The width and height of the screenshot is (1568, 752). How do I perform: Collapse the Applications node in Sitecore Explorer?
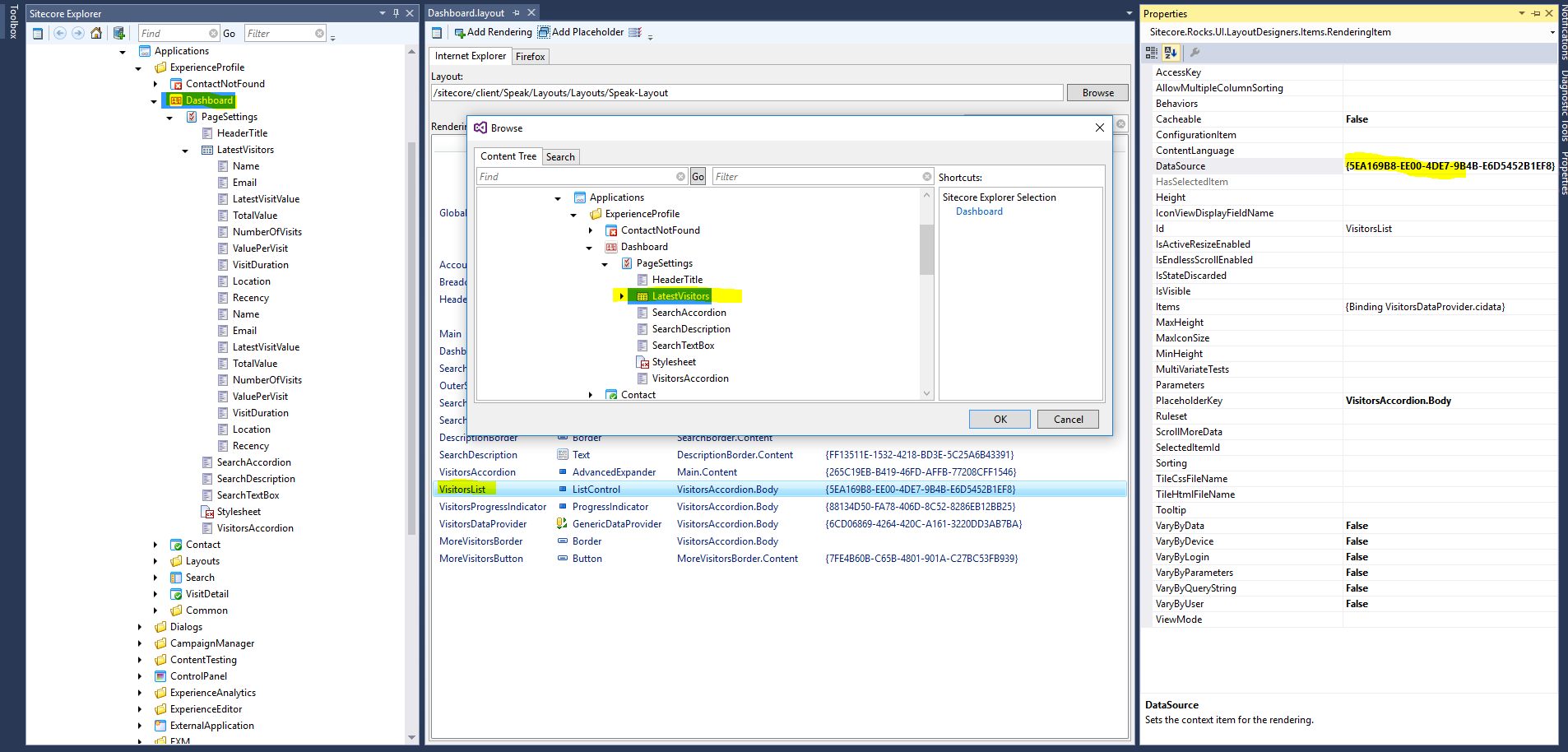coord(123,52)
